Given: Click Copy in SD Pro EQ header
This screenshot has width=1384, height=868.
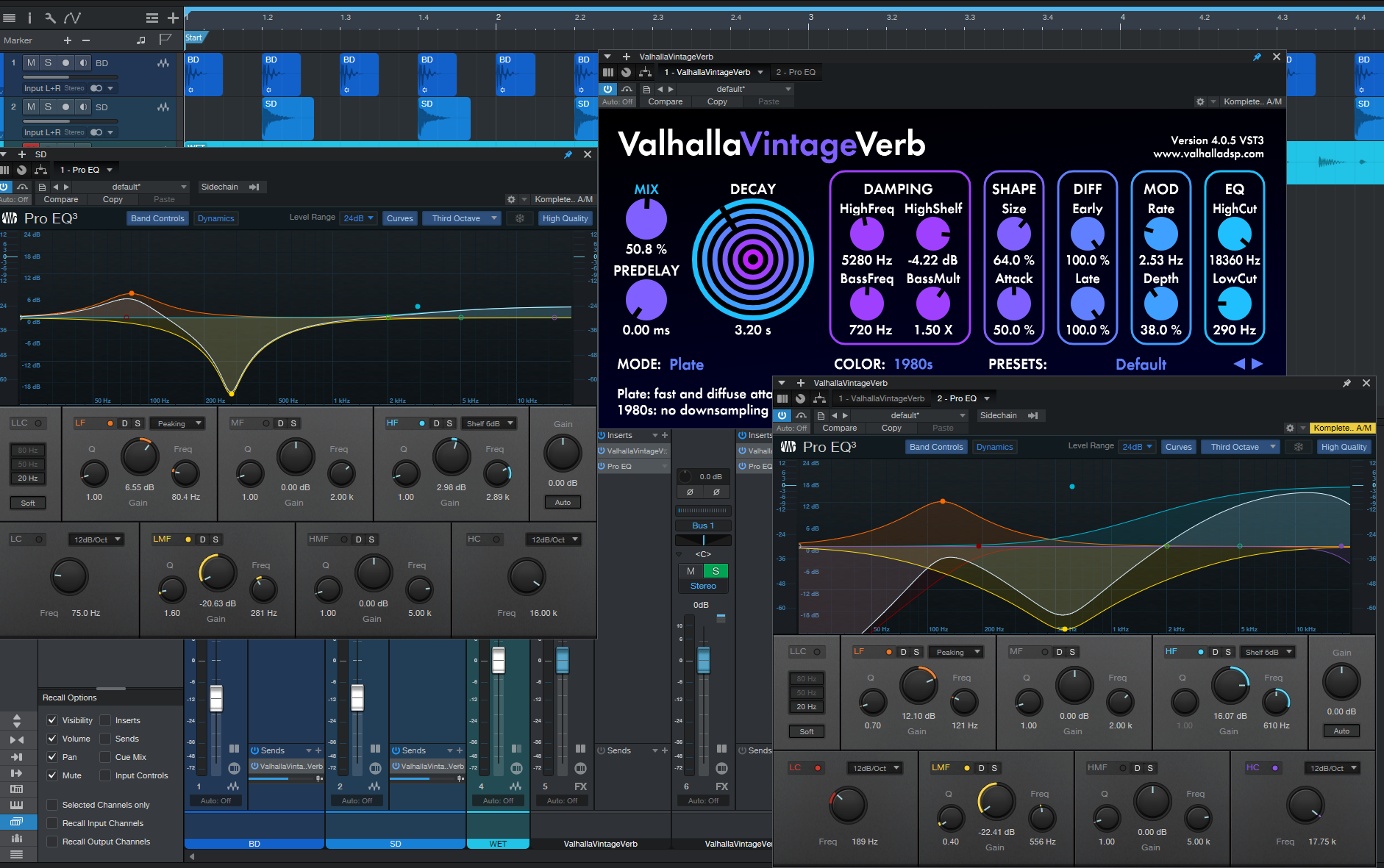Looking at the screenshot, I should coord(113,199).
